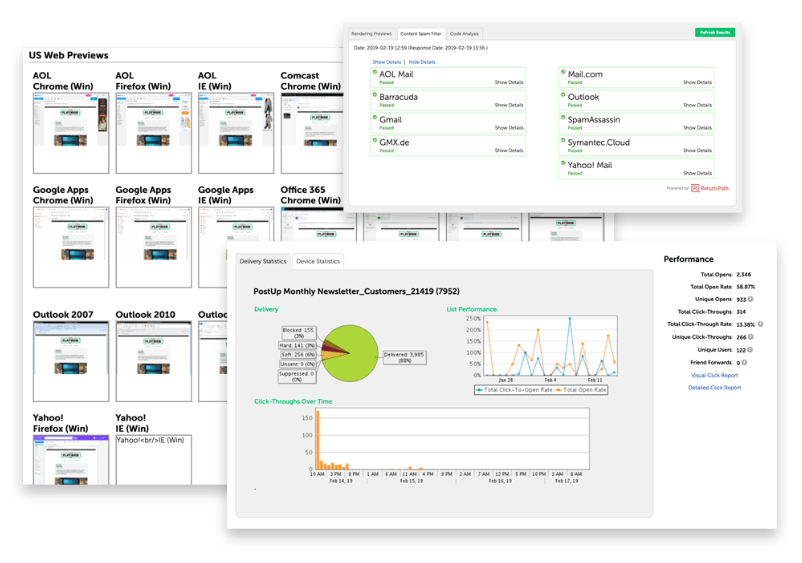Screen dimensions: 802x563
Task: Switch to the Device Statistics tab
Action: point(318,261)
